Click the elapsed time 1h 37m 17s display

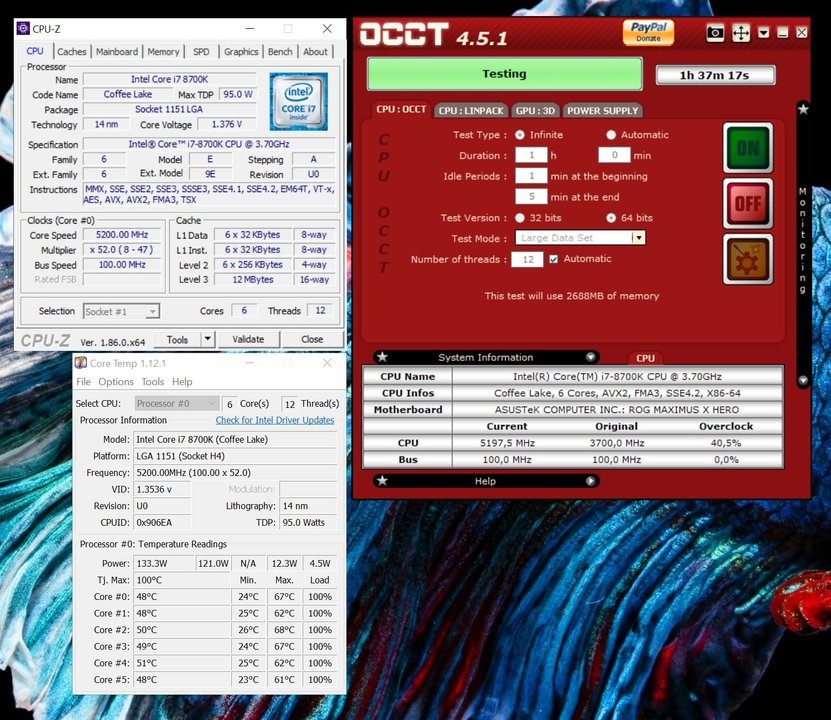point(715,75)
